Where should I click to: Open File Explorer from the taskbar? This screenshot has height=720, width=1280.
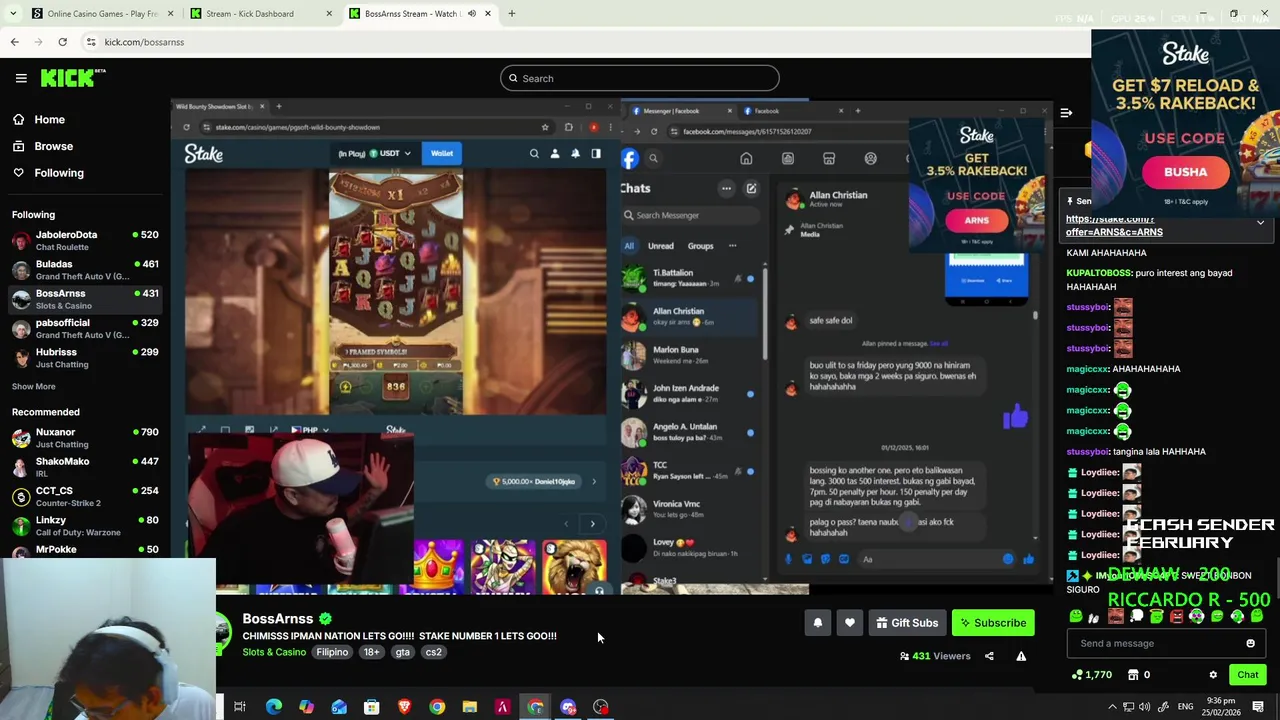click(x=469, y=707)
